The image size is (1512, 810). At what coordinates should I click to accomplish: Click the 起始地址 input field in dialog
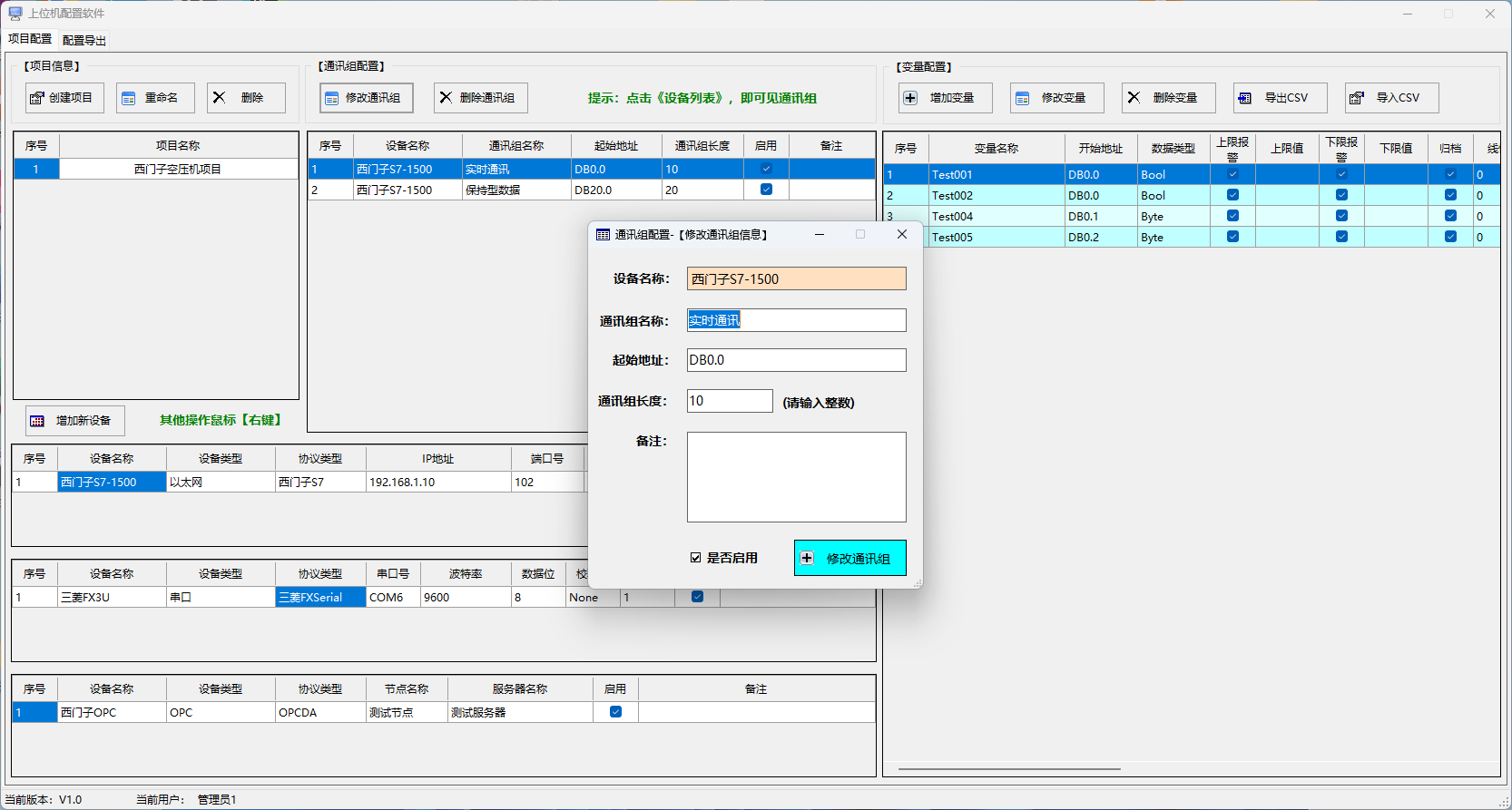796,360
